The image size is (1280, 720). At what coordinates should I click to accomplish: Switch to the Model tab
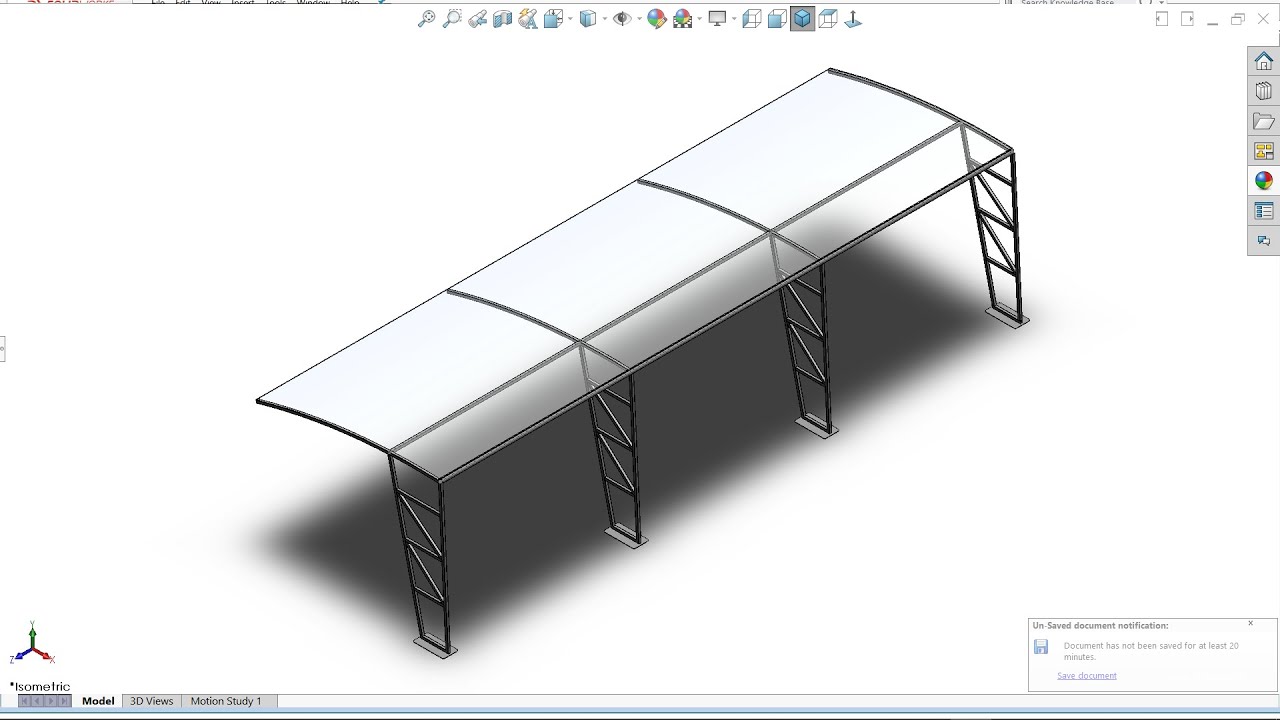(x=98, y=701)
